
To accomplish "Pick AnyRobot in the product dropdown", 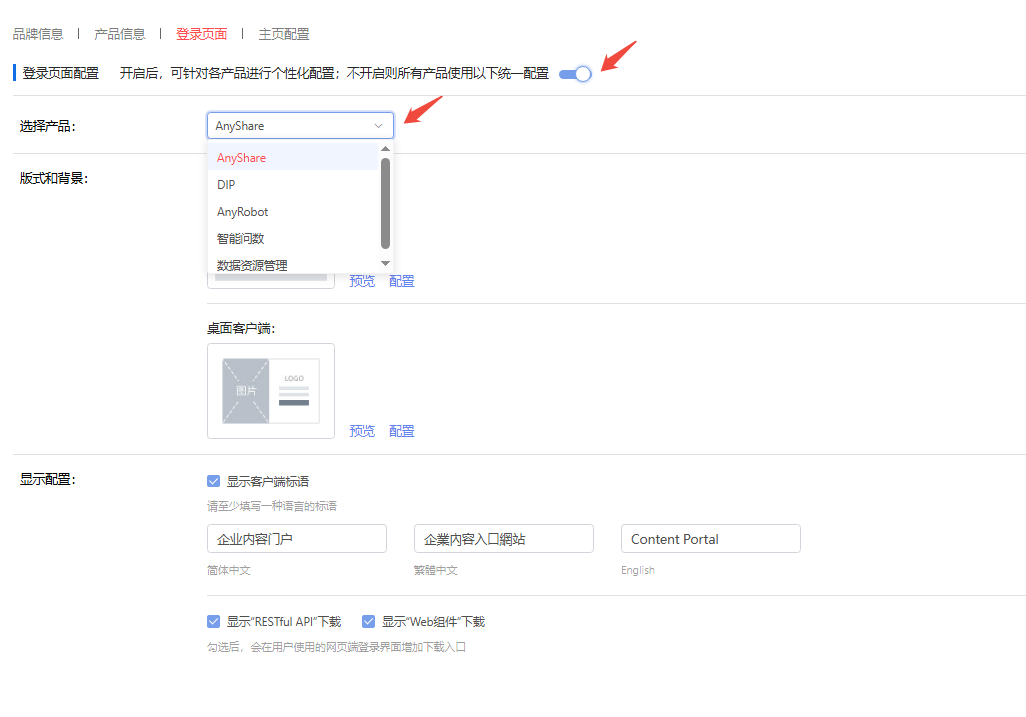I will (x=243, y=212).
